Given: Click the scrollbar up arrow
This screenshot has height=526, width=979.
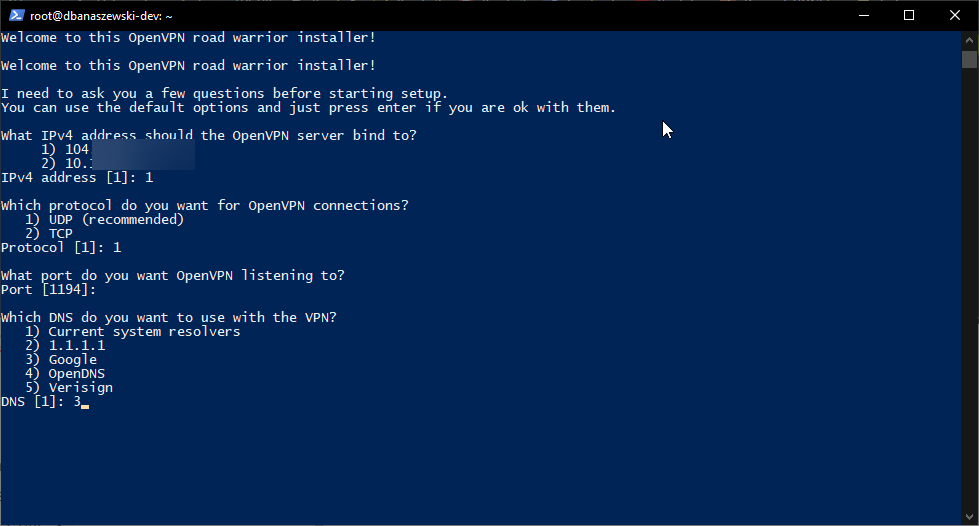Looking at the screenshot, I should [x=969, y=39].
